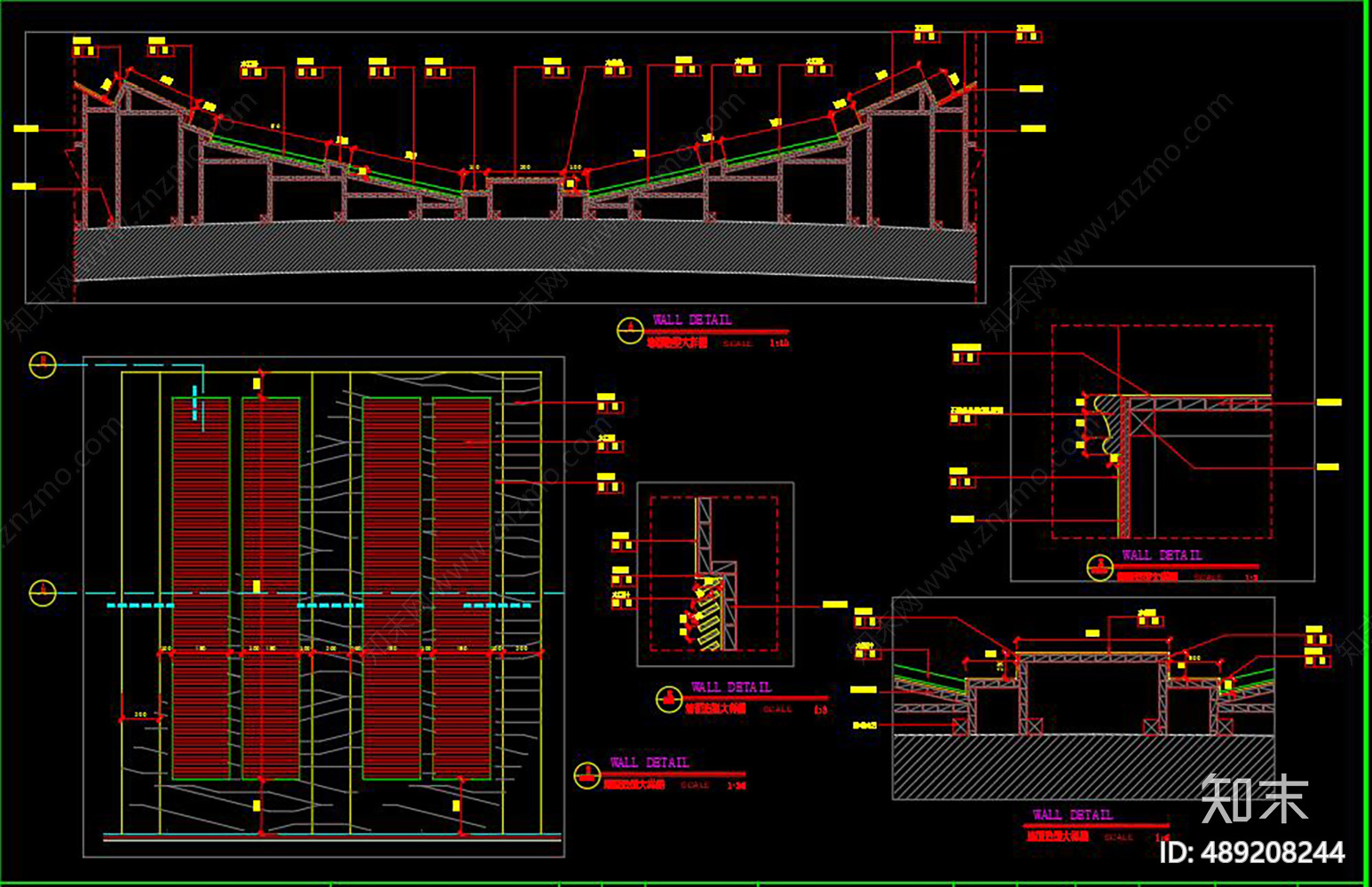Click WALL DETAIL title of roof section drawing
Viewport: 1372px width, 887px height.
[693, 319]
